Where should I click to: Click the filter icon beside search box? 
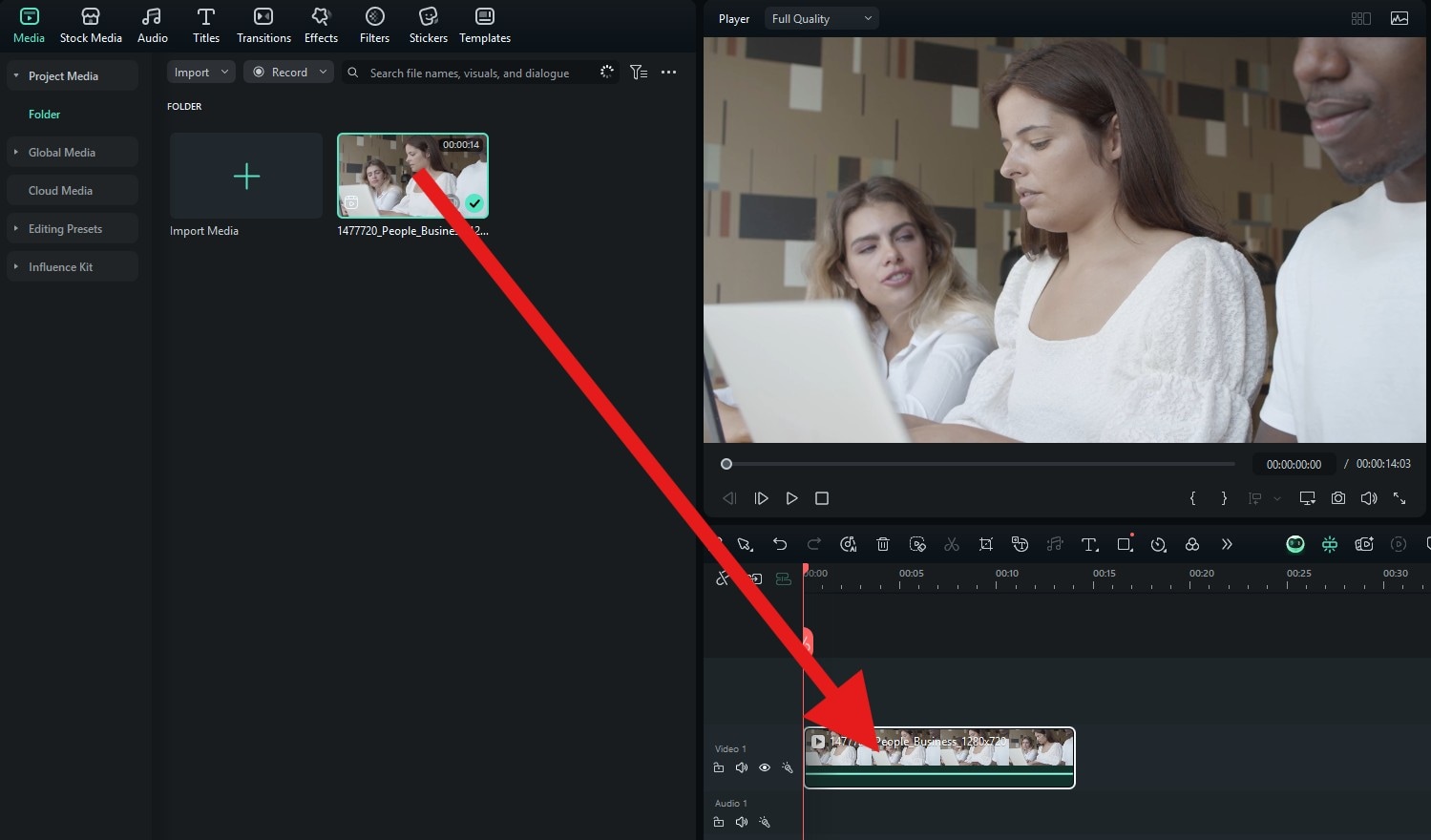(x=639, y=72)
